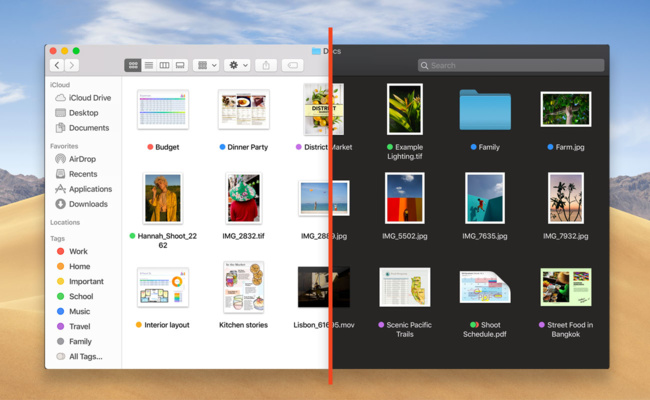The height and width of the screenshot is (400, 650).
Task: Select Recents in the Favorites sidebar
Action: point(83,174)
